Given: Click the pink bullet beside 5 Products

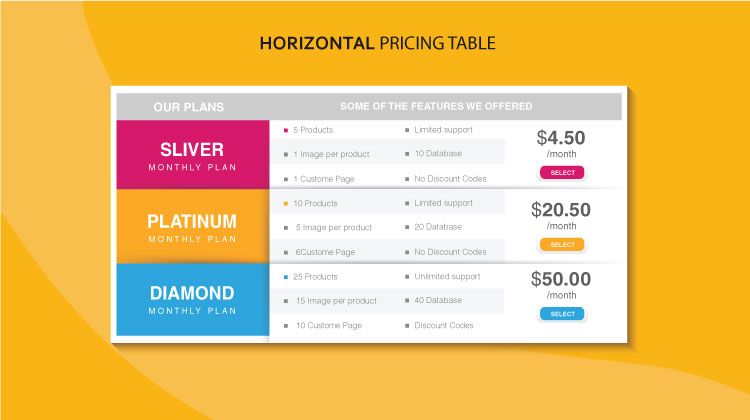Looking at the screenshot, I should point(286,130).
